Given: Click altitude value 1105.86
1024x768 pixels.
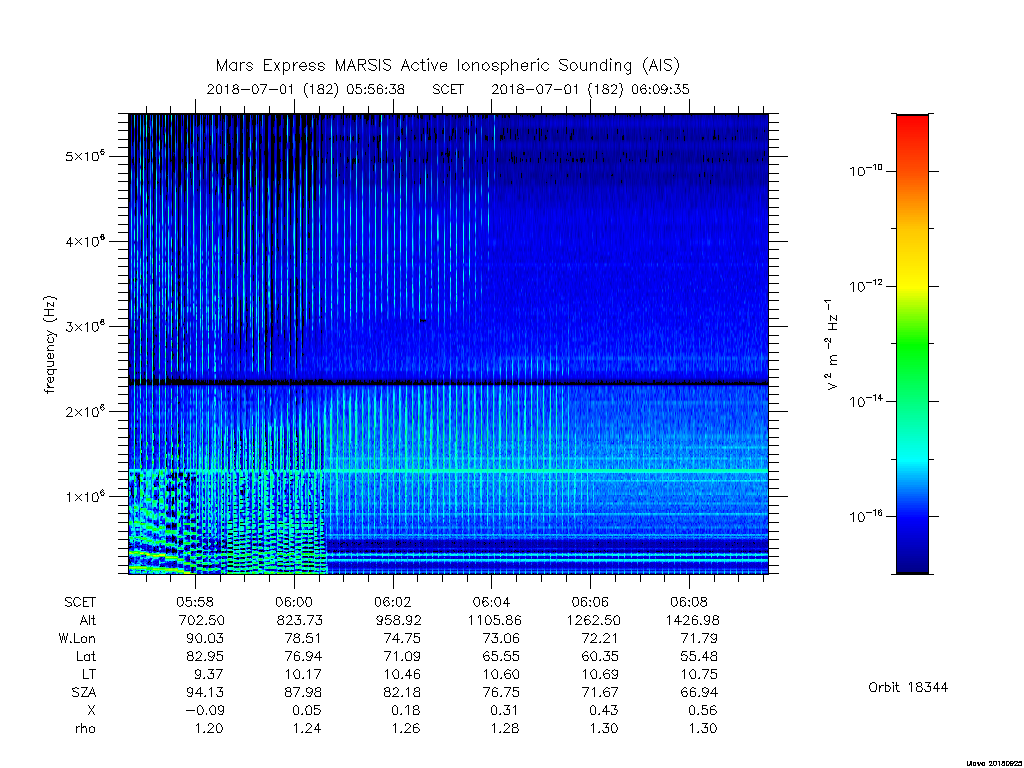Looking at the screenshot, I should point(494,620).
